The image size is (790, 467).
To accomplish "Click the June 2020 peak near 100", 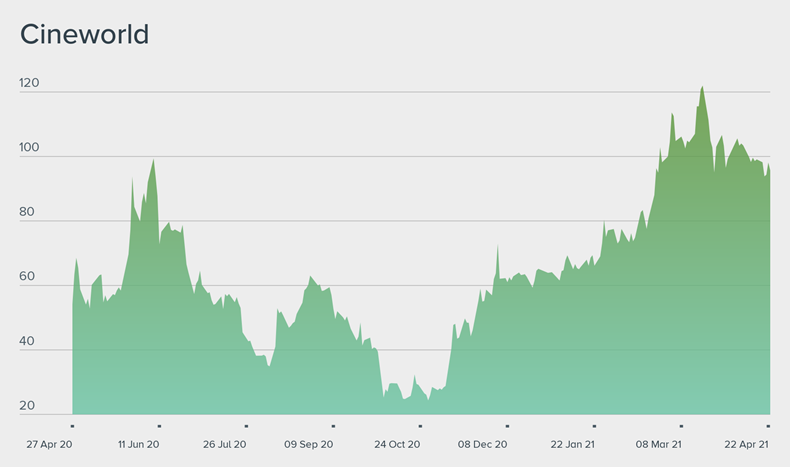I will 153,162.
